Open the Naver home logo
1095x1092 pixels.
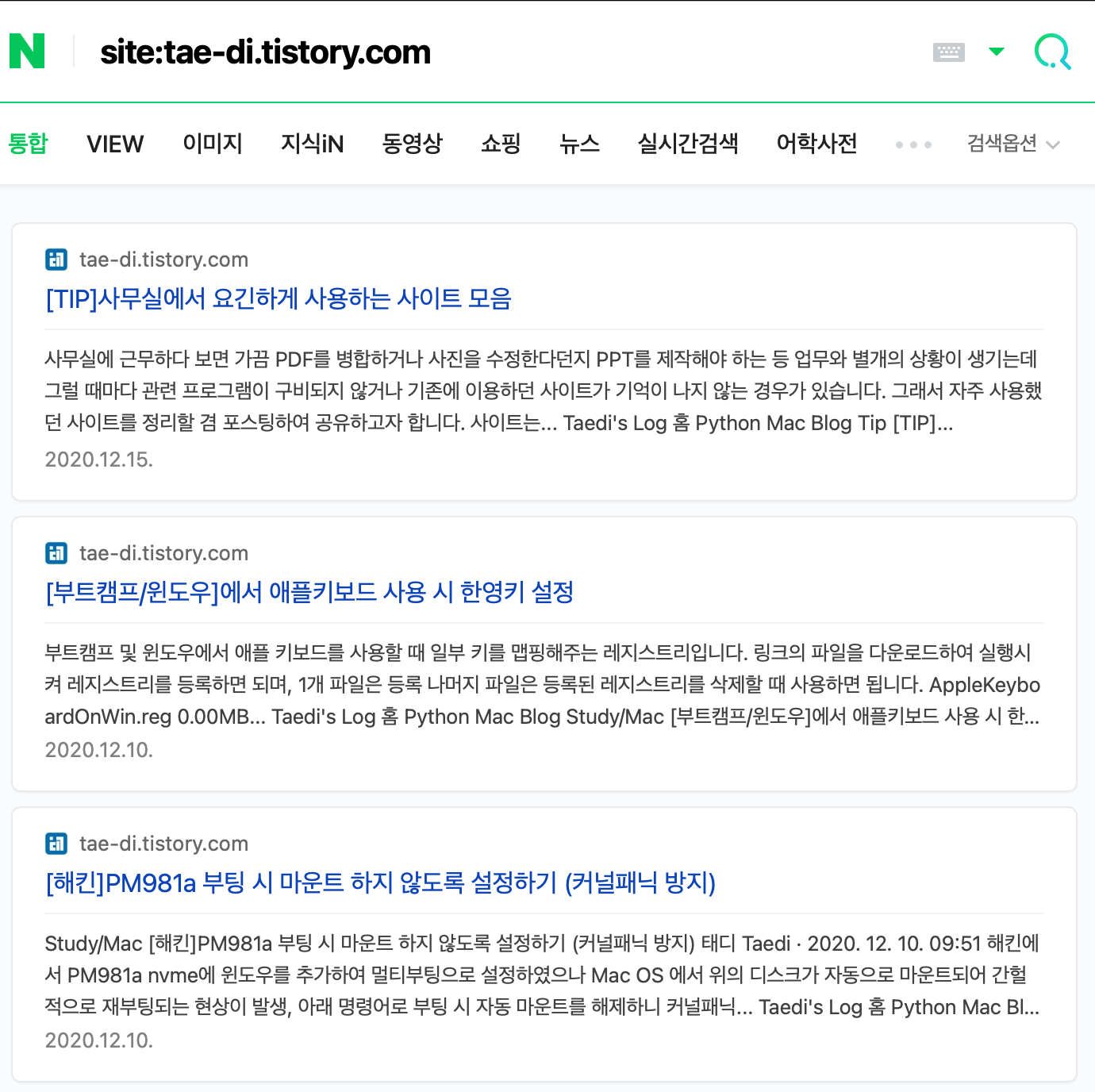[x=27, y=52]
